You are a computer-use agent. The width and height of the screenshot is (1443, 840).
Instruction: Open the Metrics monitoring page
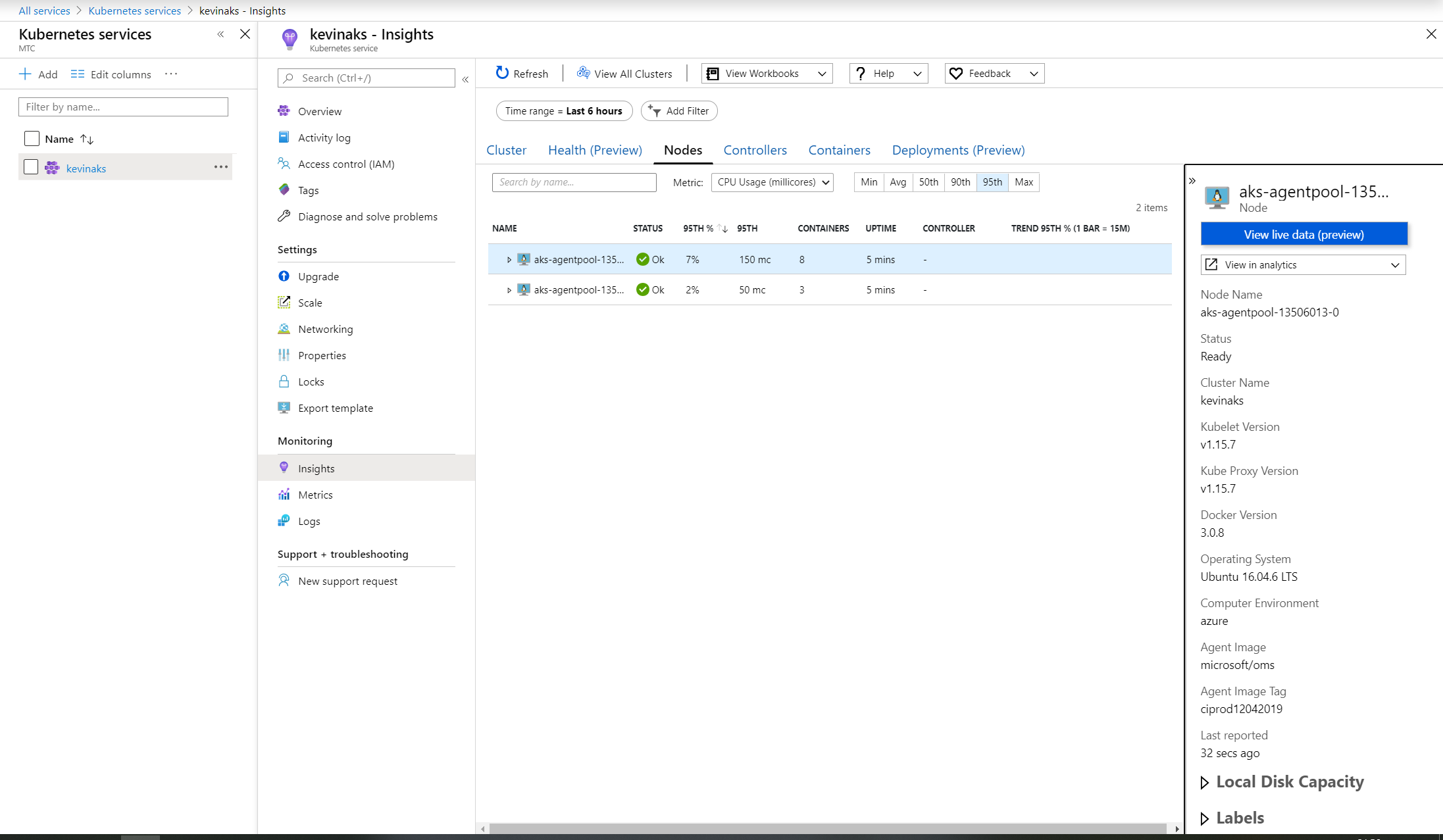coord(315,495)
